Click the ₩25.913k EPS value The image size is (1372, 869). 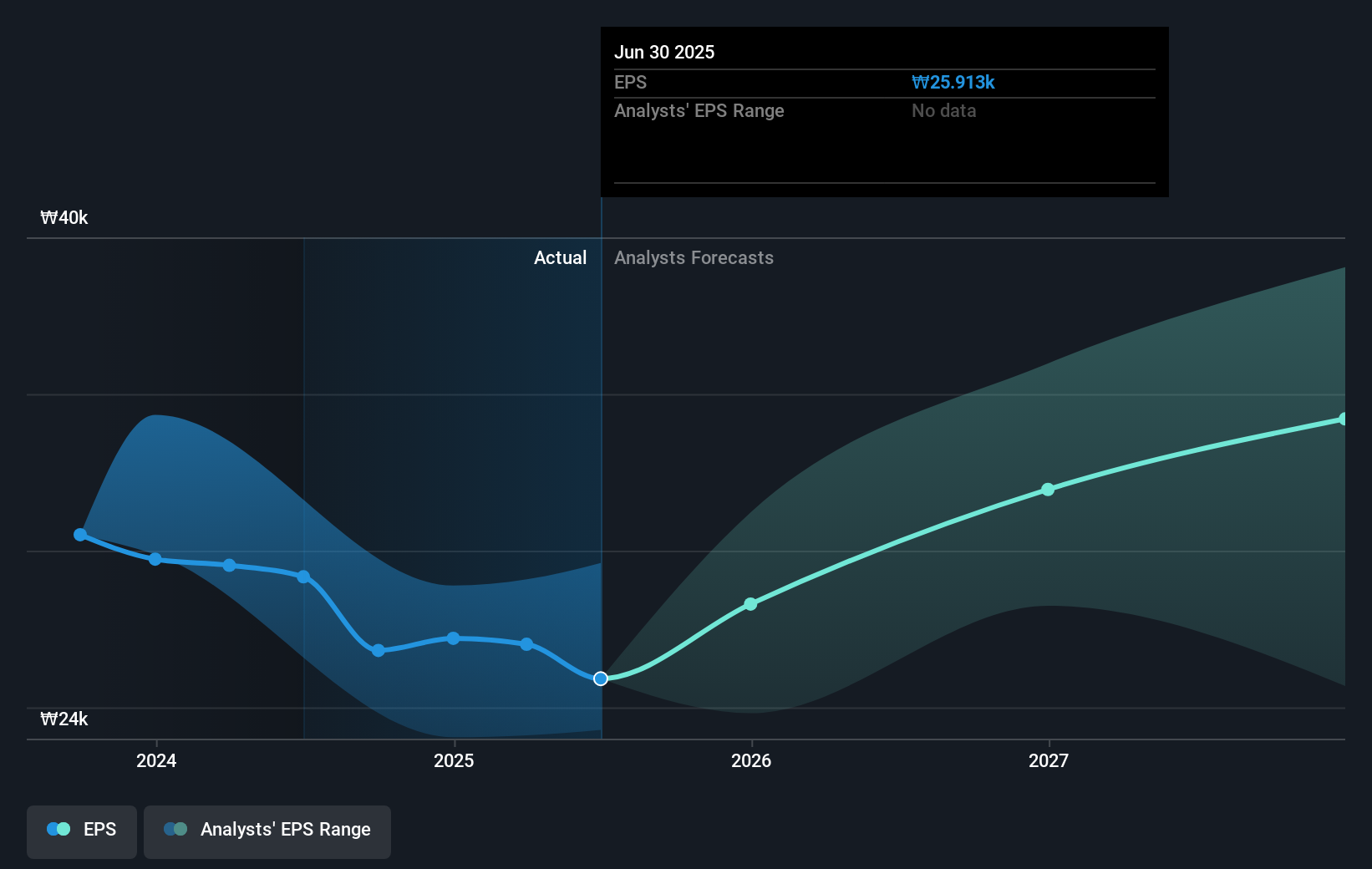point(953,82)
